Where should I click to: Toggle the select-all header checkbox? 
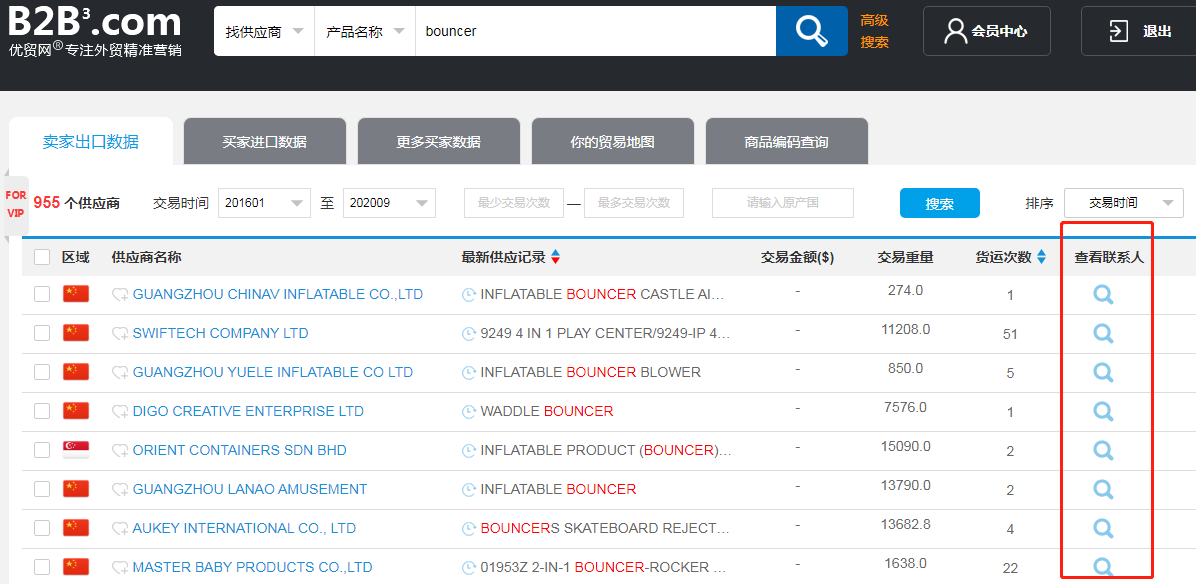tap(42, 257)
